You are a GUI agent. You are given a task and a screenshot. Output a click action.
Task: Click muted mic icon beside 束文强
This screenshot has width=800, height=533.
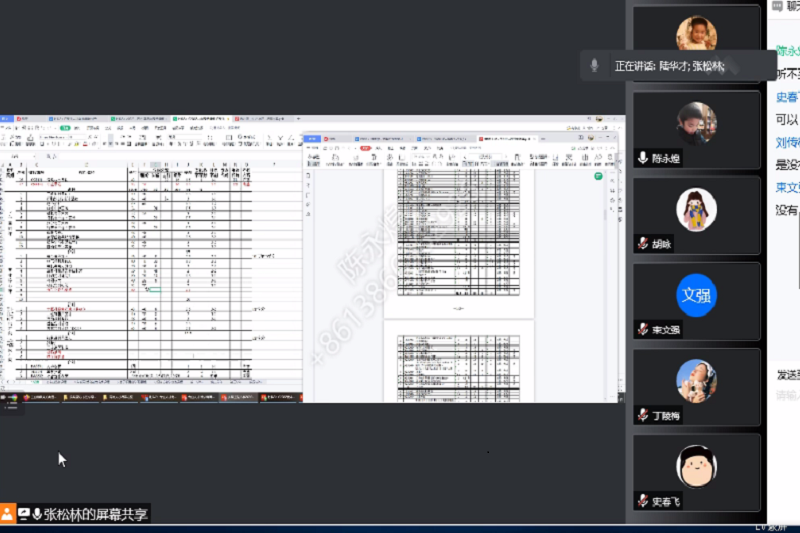click(642, 330)
